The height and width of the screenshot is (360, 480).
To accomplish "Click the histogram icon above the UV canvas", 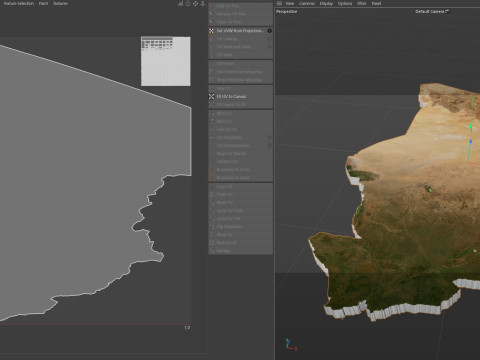I will coord(180,3).
